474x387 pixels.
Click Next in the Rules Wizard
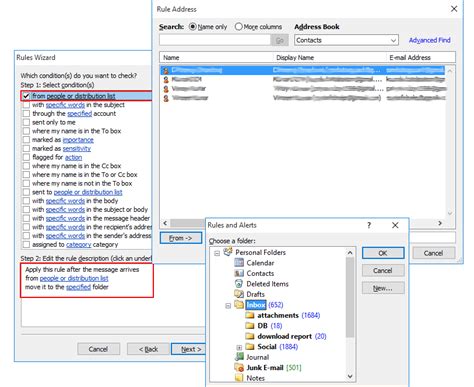189,349
